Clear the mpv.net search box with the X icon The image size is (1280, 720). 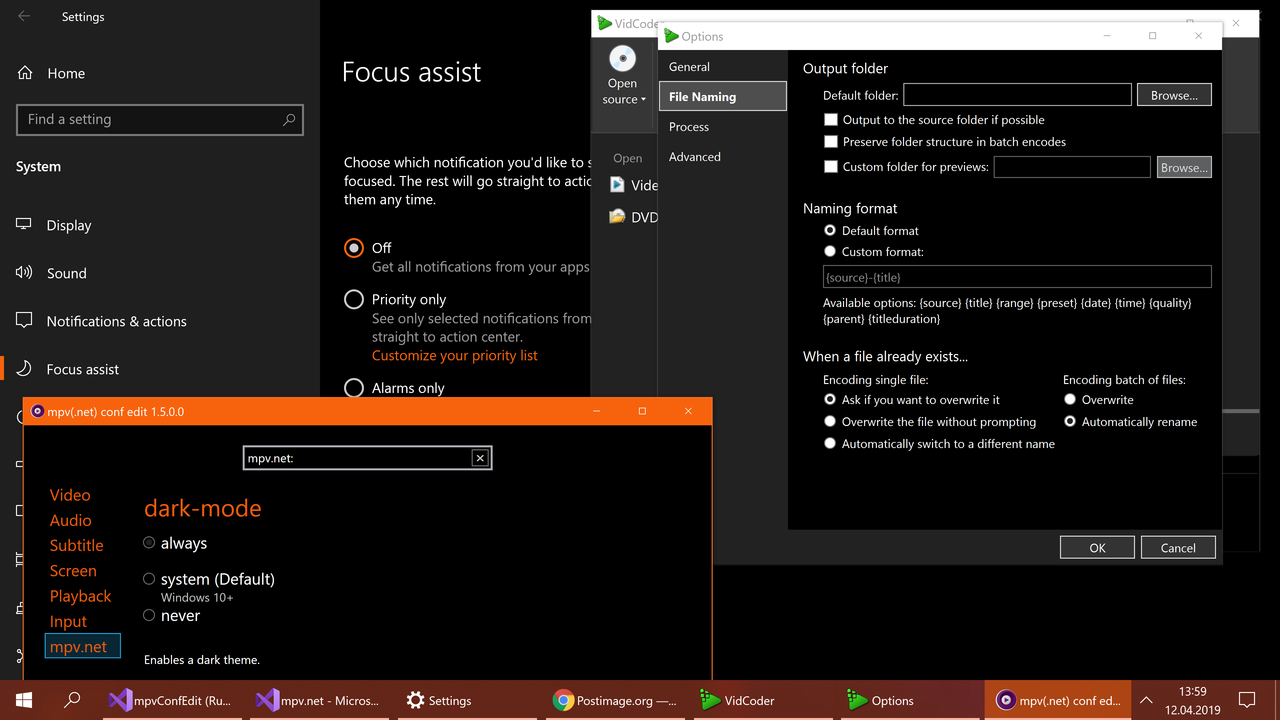tap(480, 457)
